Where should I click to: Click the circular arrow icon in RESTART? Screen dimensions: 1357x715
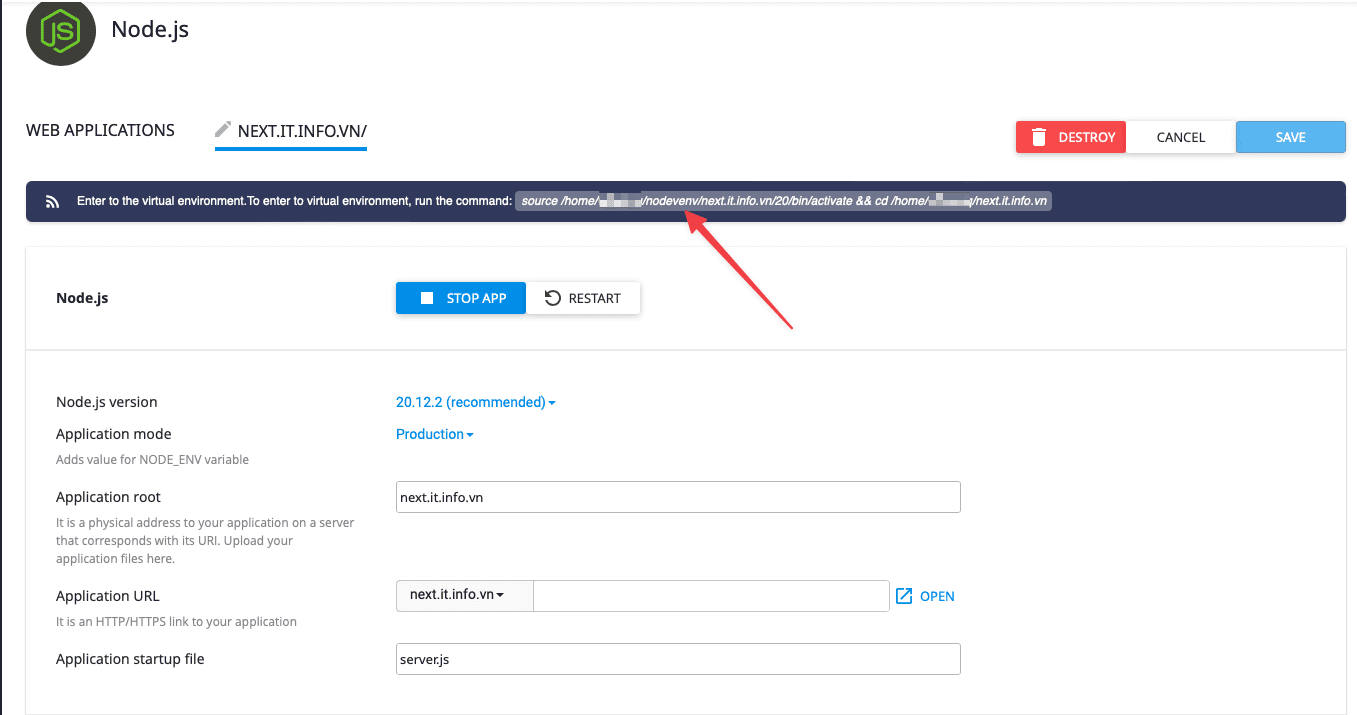pos(553,297)
